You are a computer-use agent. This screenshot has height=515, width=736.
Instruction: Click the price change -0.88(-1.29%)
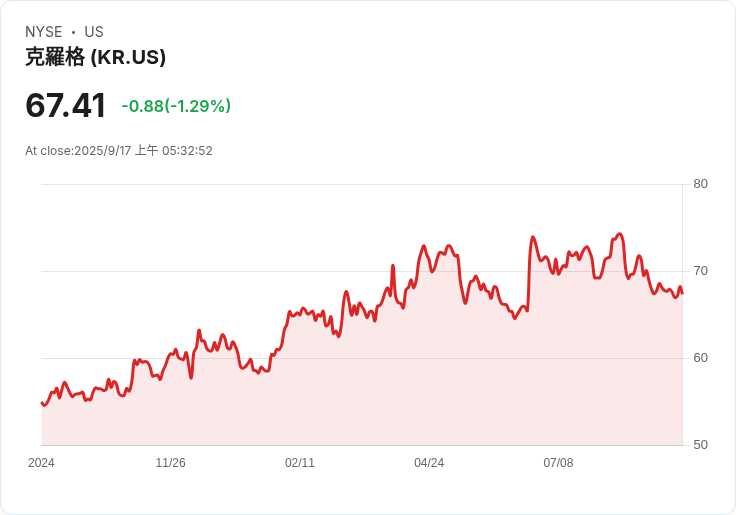(176, 106)
